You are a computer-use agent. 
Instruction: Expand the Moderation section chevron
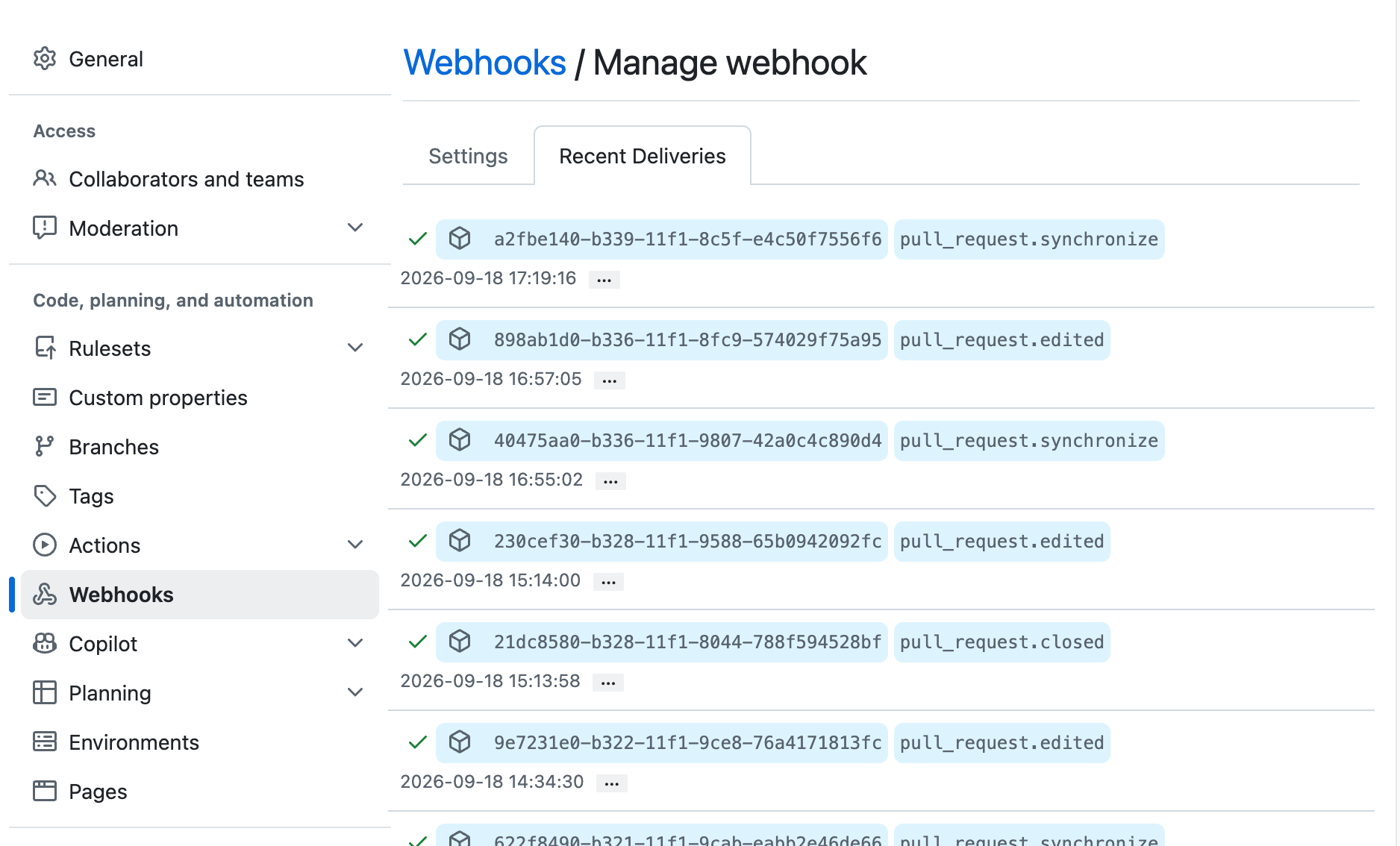pyautogui.click(x=356, y=228)
